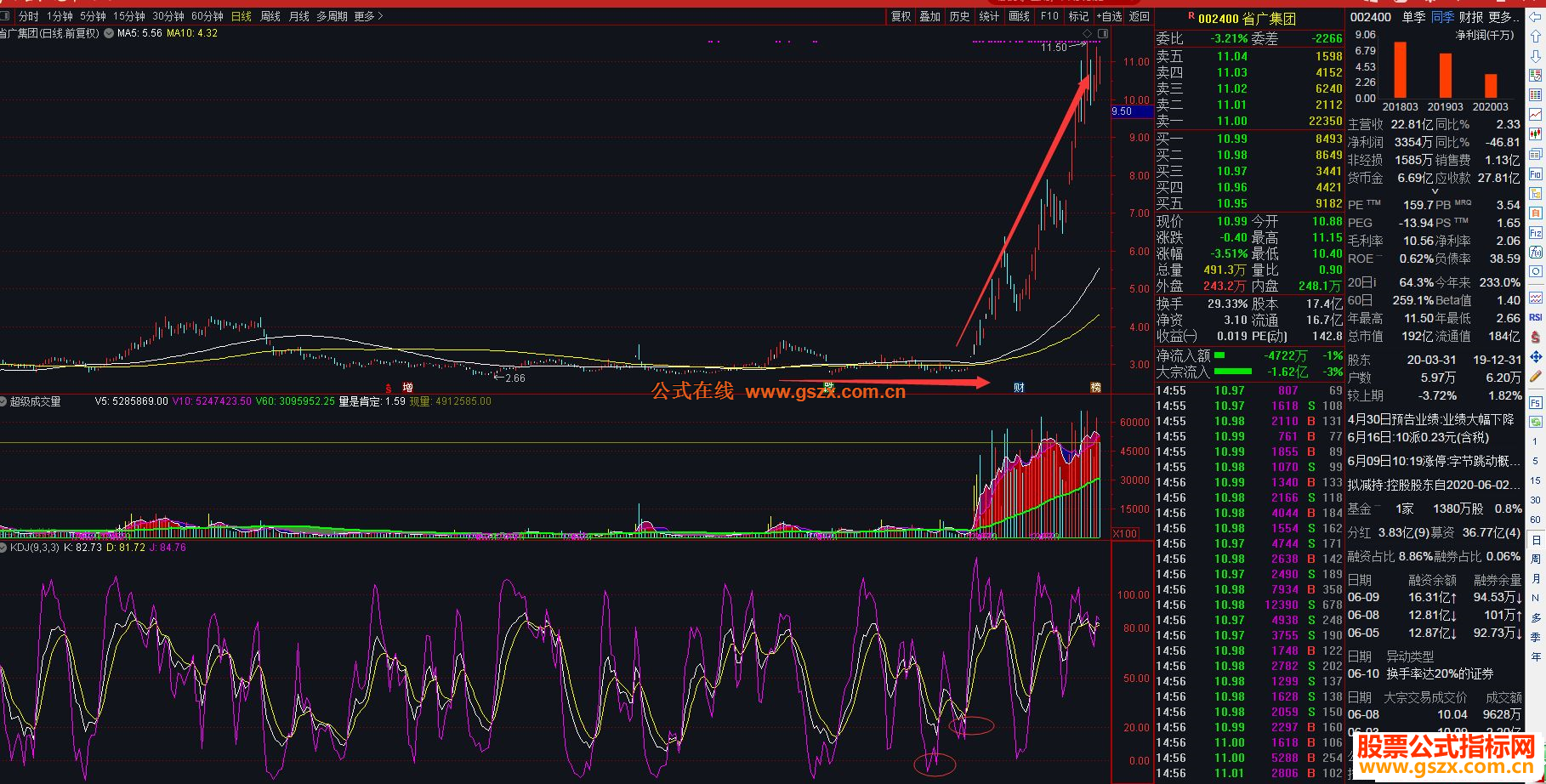Viewport: 1546px width, 784px height.
Task: Select the 日线 daily chart tab
Action: click(242, 16)
